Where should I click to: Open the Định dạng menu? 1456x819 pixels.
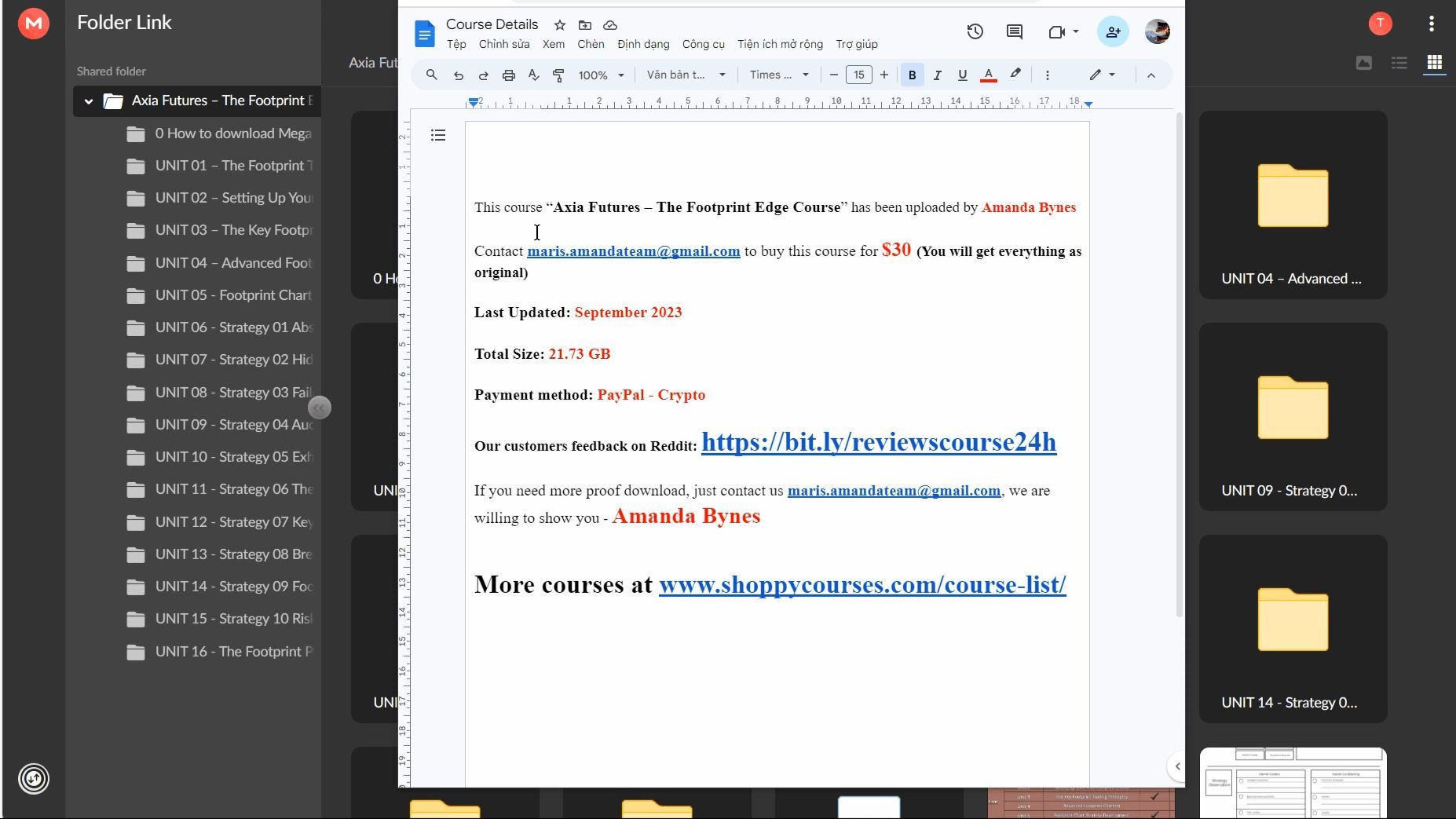(x=643, y=44)
